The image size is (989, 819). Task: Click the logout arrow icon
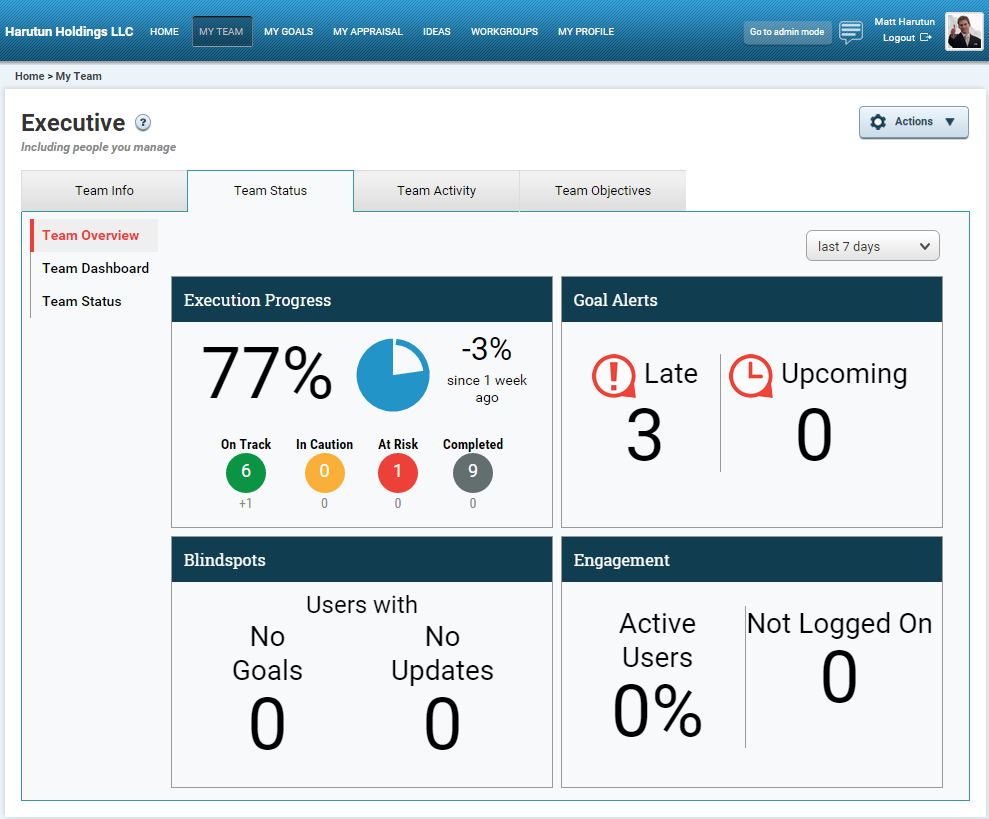[925, 37]
